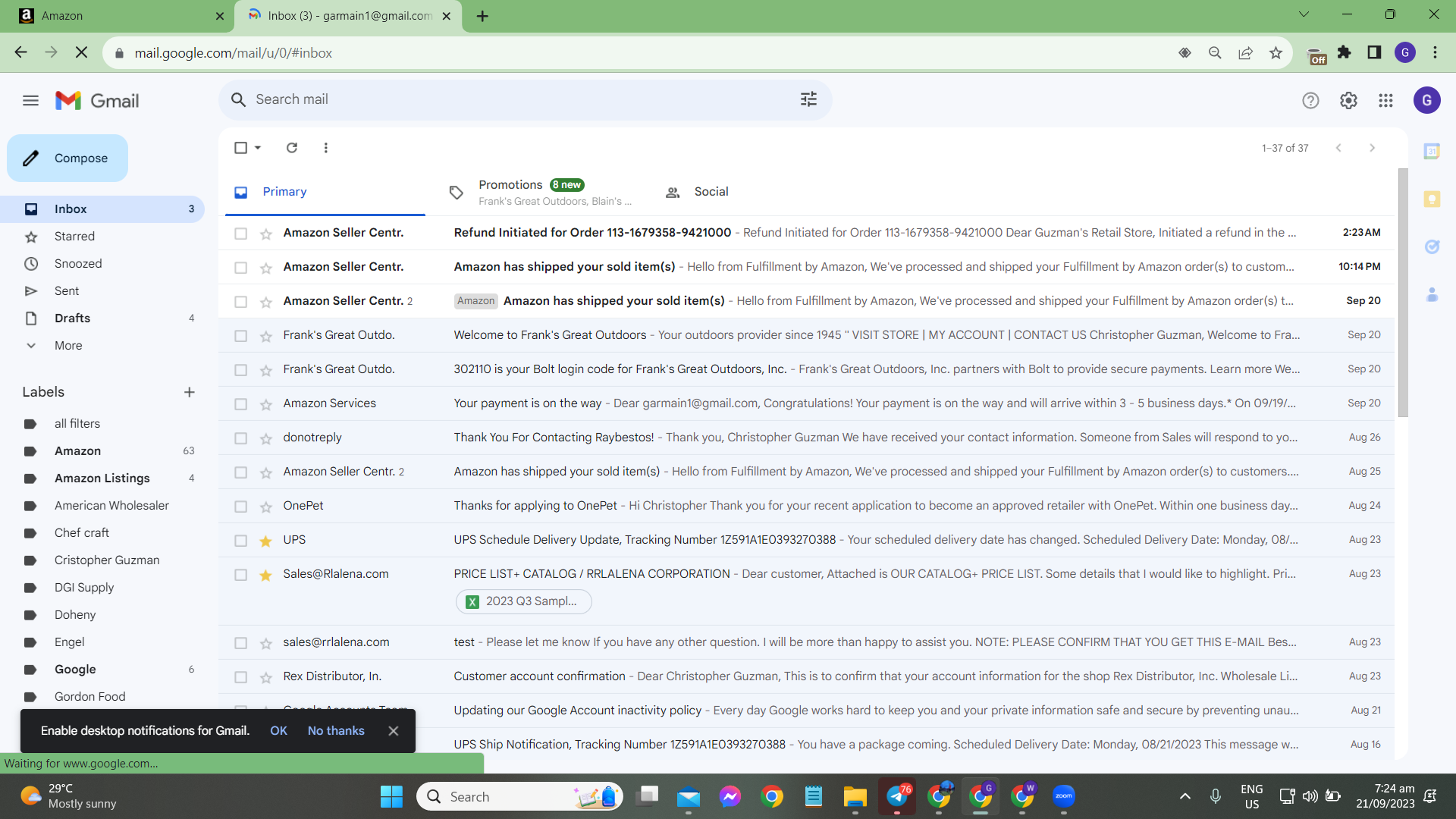The height and width of the screenshot is (819, 1456).
Task: Go to next page of emails
Action: coord(1372,148)
